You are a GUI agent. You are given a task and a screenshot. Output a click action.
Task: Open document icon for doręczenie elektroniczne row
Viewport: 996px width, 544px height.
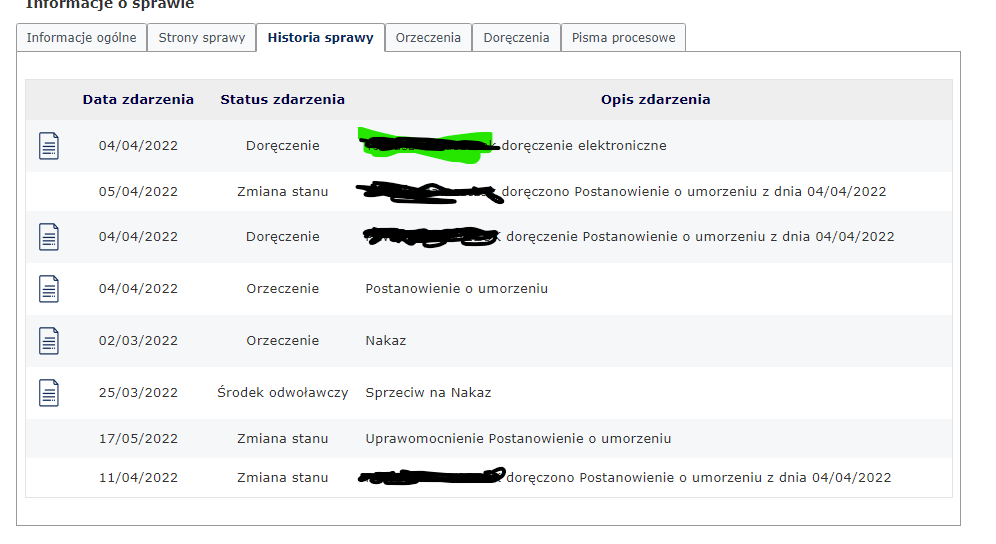49,146
